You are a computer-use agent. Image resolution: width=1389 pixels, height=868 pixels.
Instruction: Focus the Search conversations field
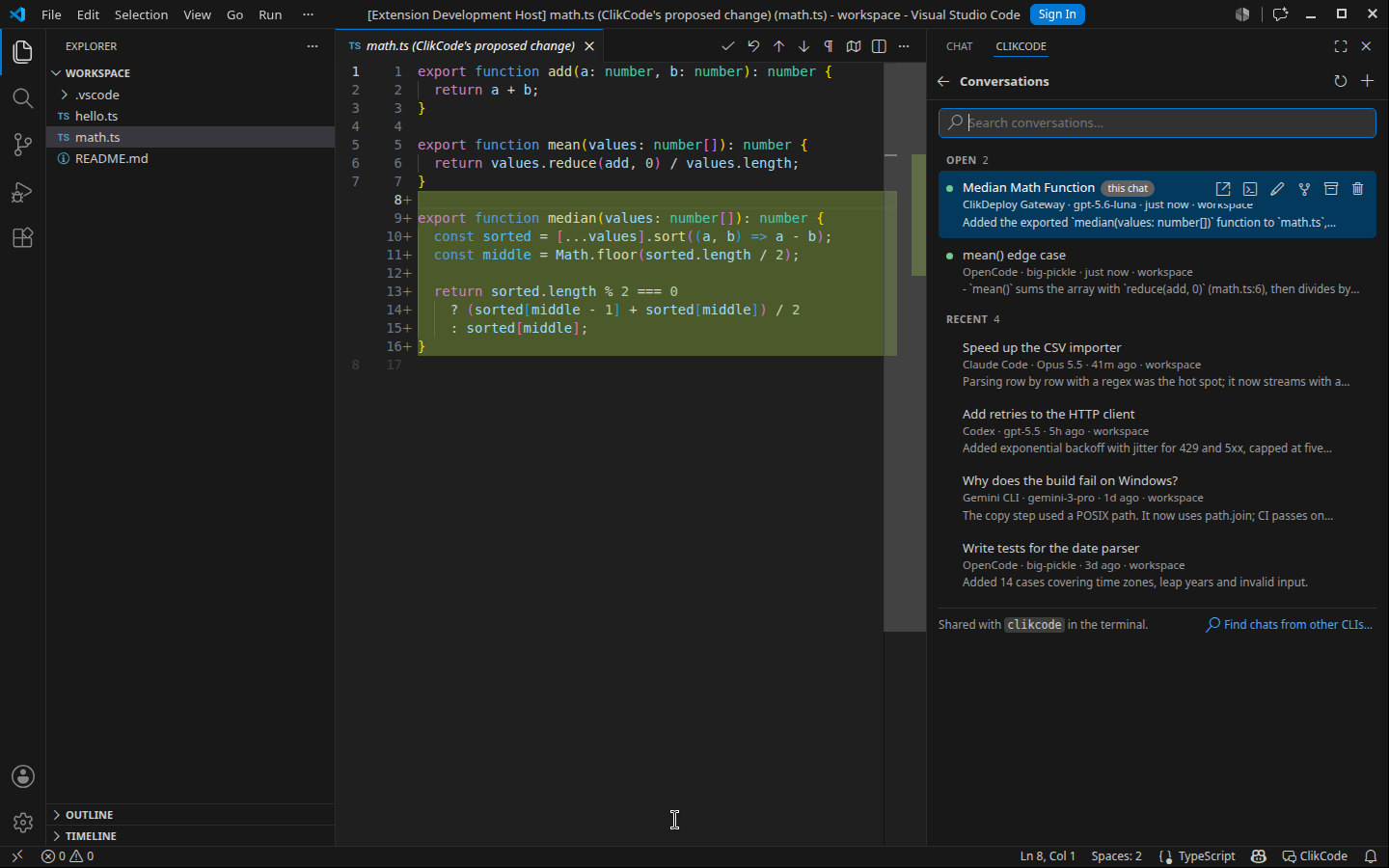pos(1157,122)
